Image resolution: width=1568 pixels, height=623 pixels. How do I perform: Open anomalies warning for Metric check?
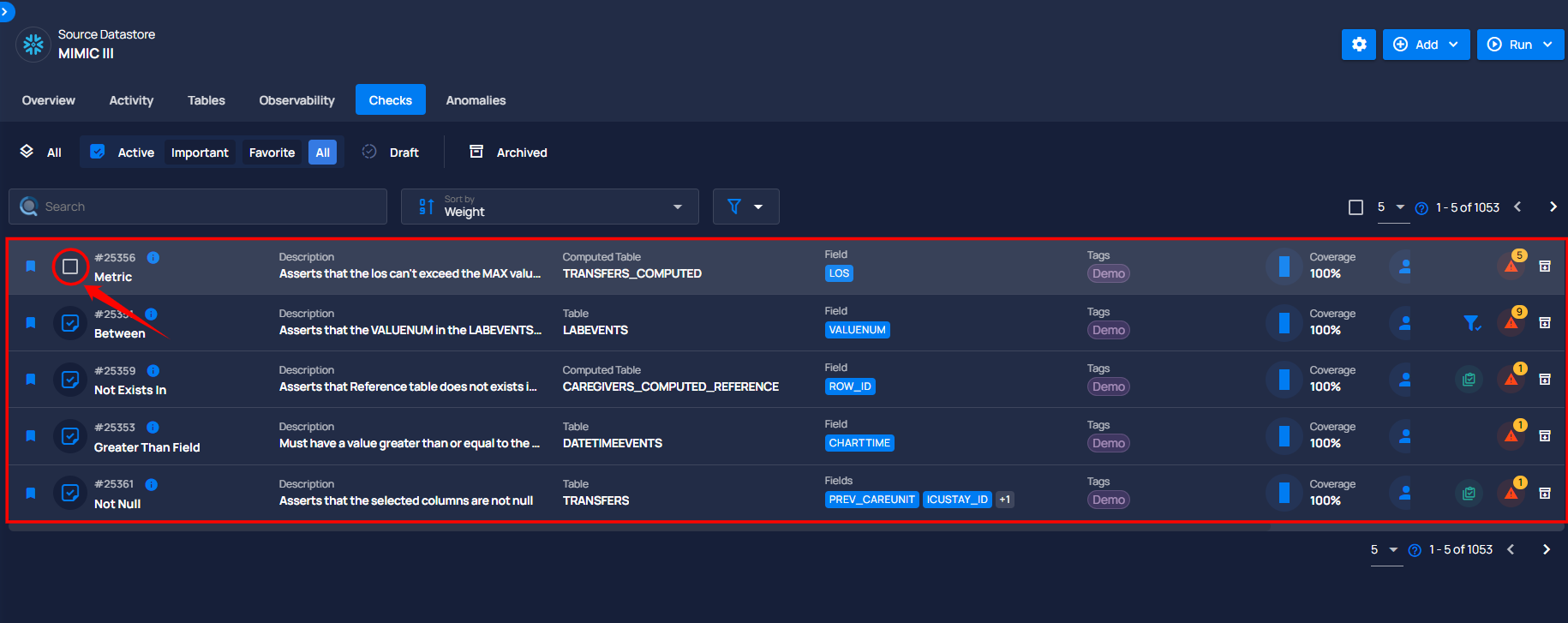[1511, 267]
